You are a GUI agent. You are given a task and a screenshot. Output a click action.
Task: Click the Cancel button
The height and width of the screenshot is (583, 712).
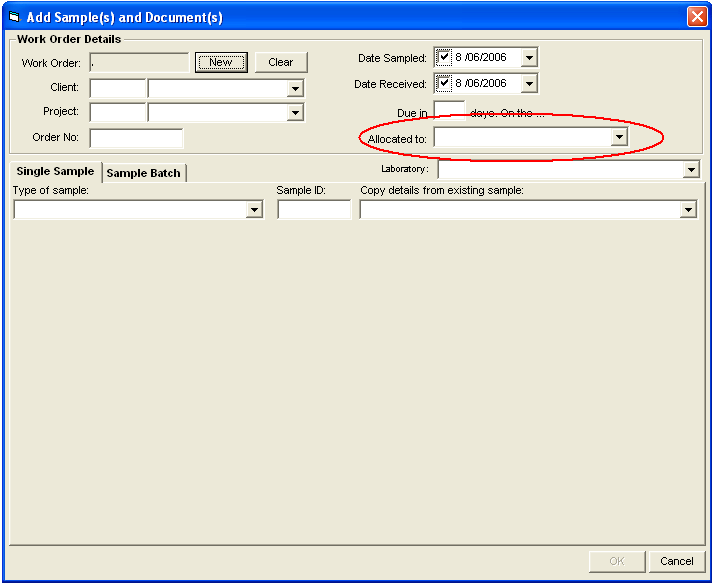(x=676, y=561)
